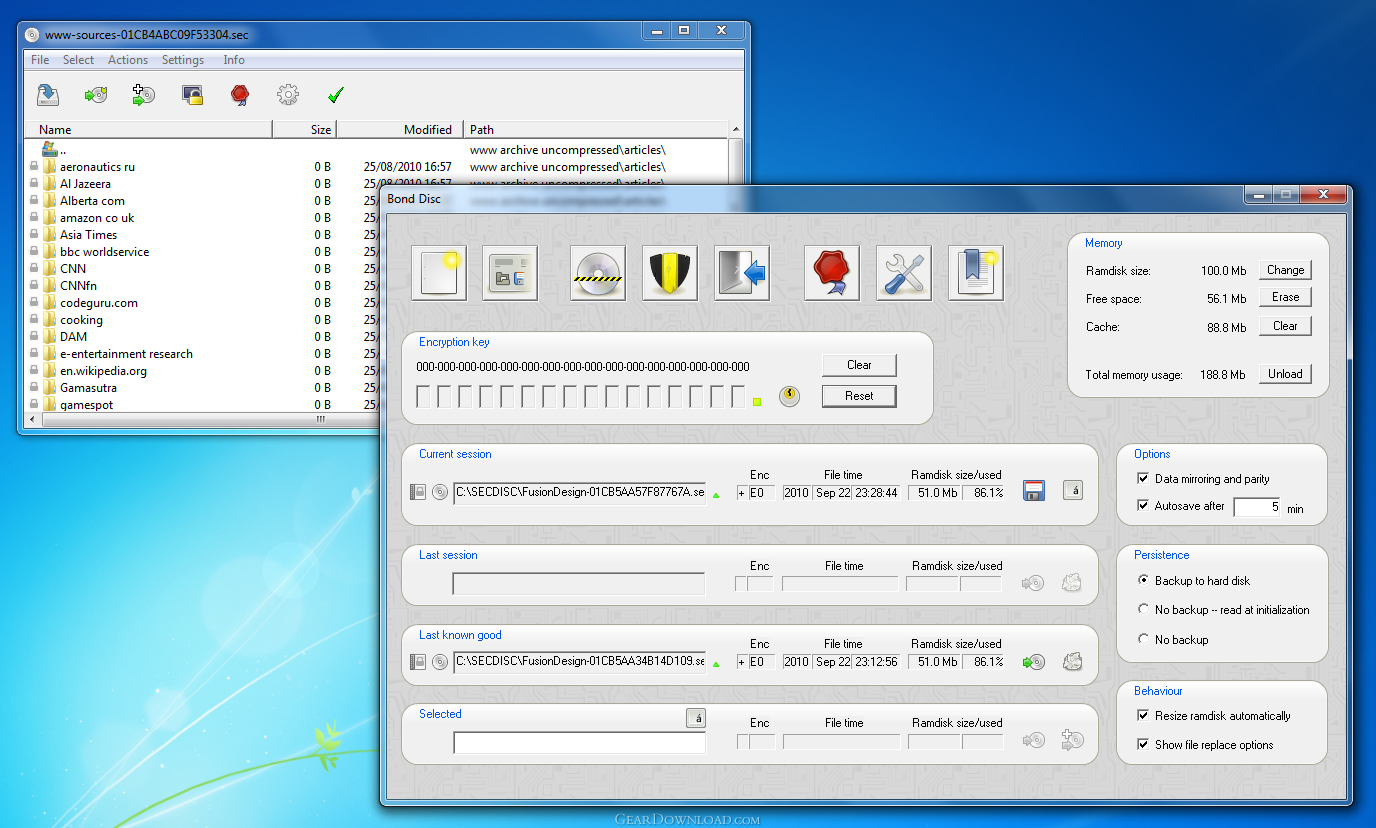Open the Select menu
This screenshot has height=828, width=1376.
point(78,60)
